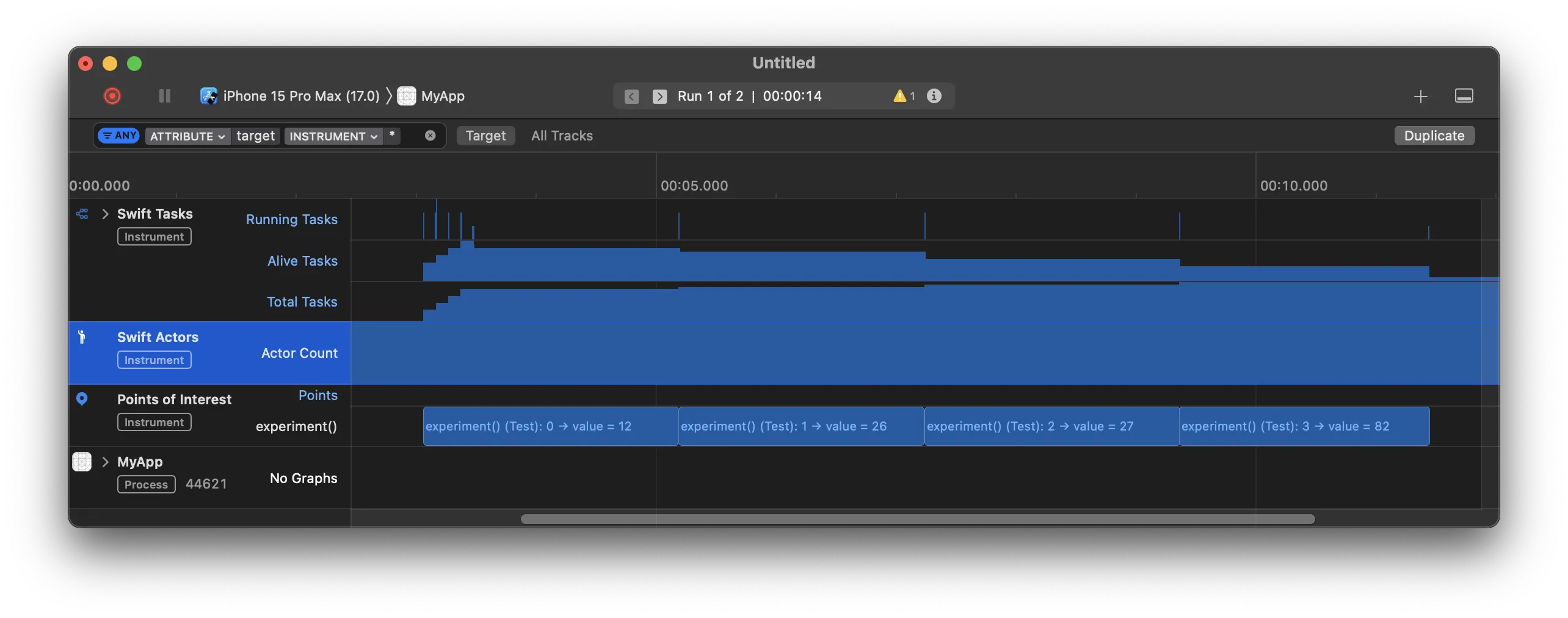Expand the Swift Tasks track
Viewport: 1568px width, 618px height.
point(105,214)
